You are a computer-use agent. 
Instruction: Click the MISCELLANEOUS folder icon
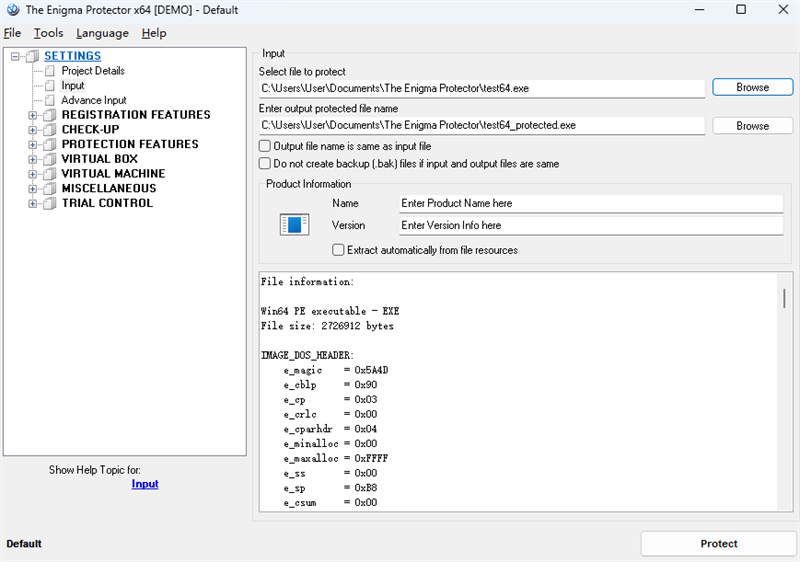(x=49, y=189)
